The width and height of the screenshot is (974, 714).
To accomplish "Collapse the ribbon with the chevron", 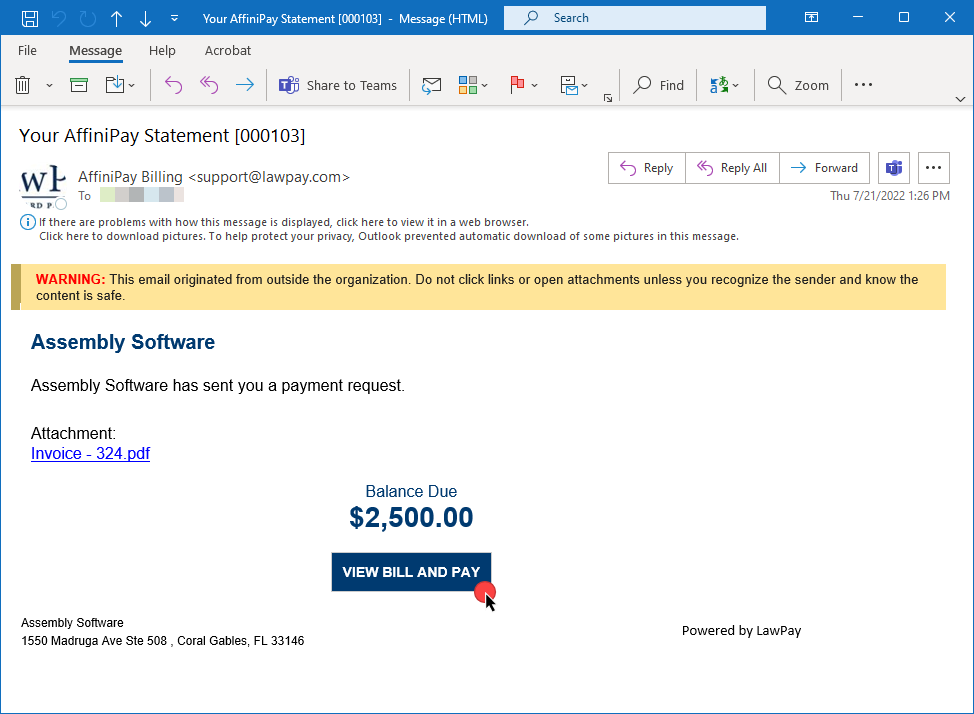I will coord(960,99).
